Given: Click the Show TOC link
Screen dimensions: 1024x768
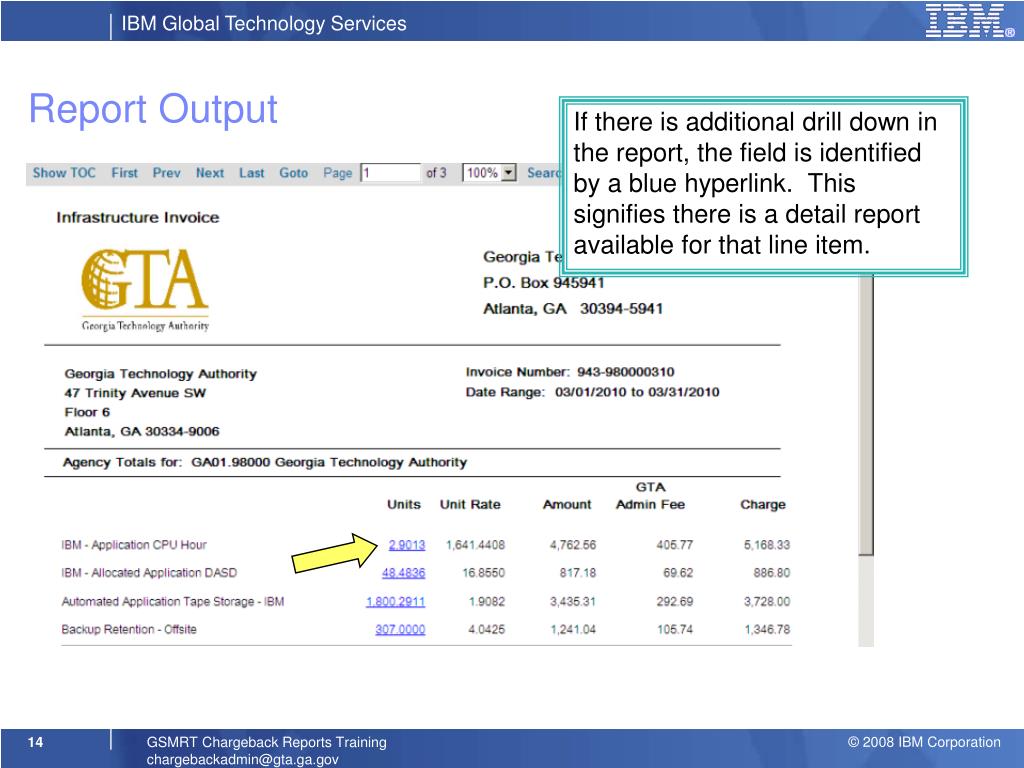Looking at the screenshot, I should (64, 173).
